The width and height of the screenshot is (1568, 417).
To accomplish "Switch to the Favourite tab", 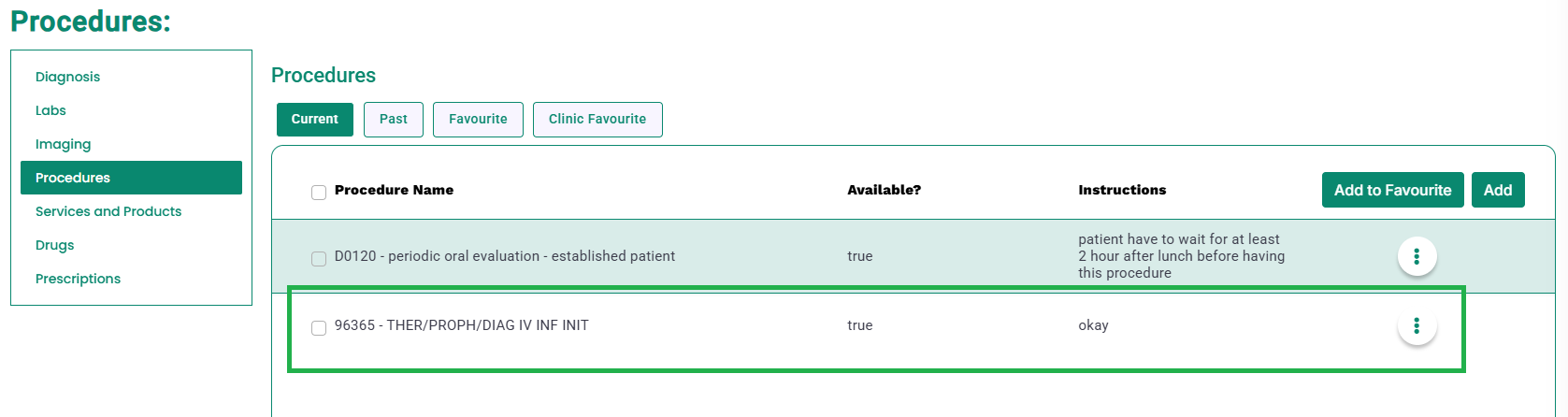I will (478, 120).
